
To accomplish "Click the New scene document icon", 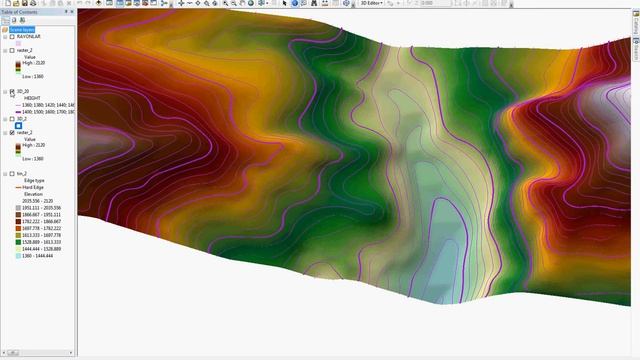I will coord(8,3).
